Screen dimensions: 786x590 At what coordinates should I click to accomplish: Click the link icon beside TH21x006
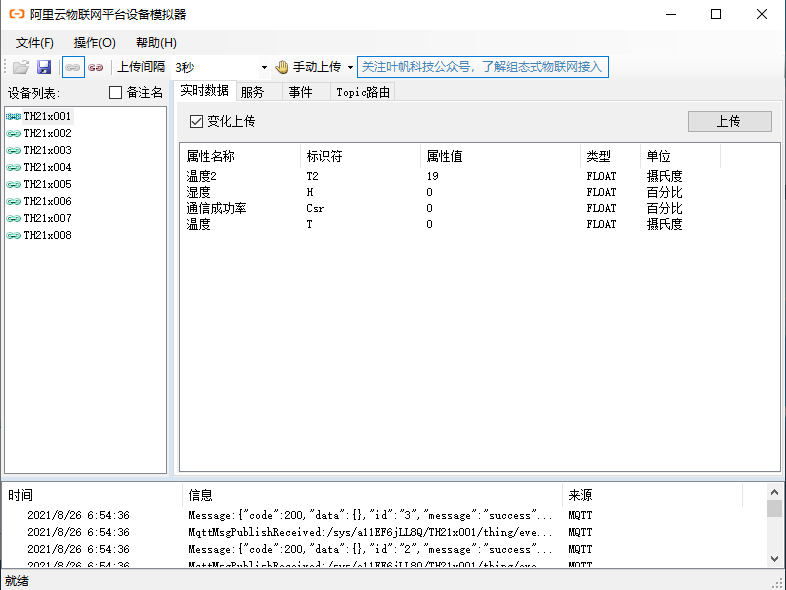pos(14,202)
